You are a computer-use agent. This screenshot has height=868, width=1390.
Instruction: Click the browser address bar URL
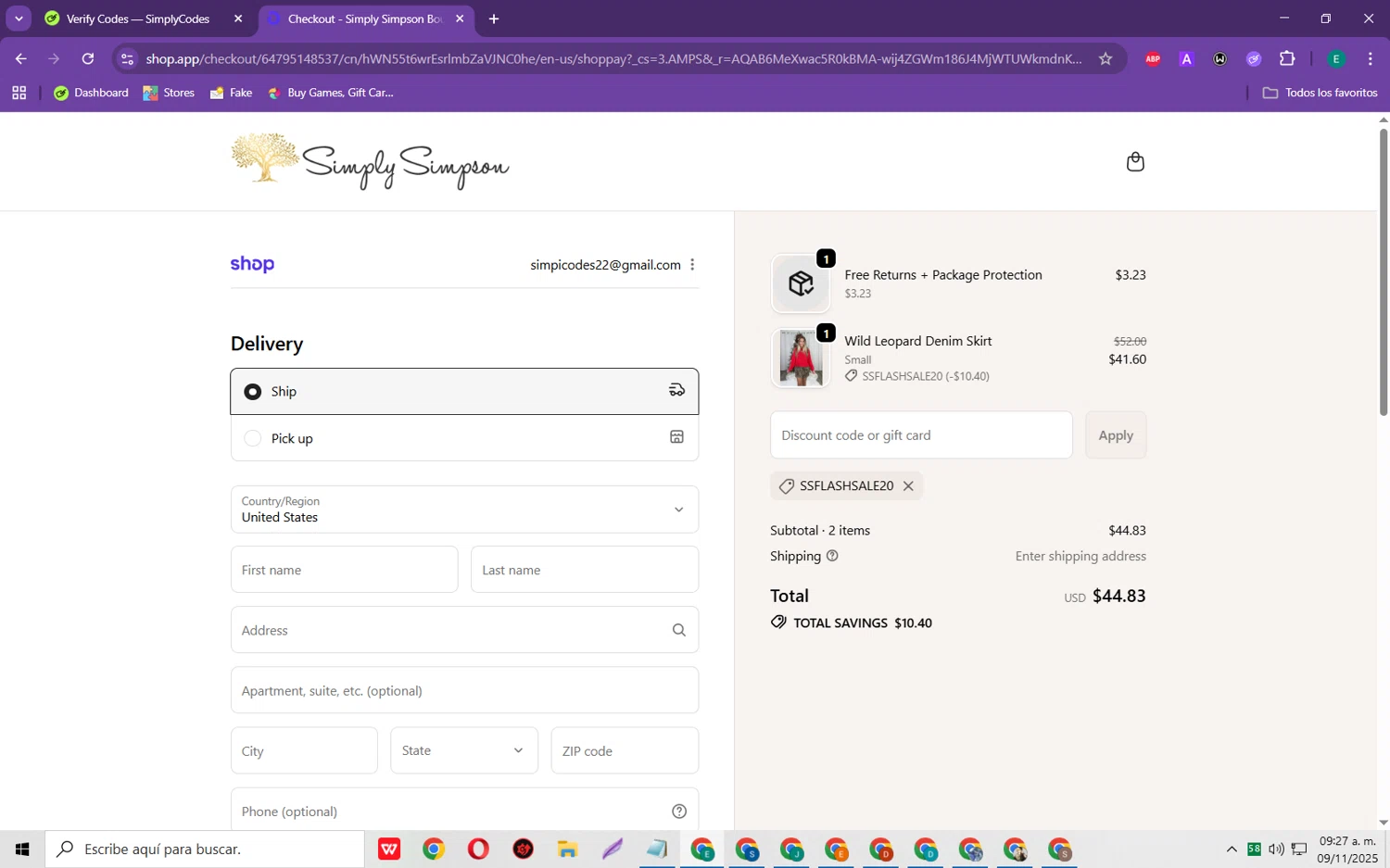613,59
